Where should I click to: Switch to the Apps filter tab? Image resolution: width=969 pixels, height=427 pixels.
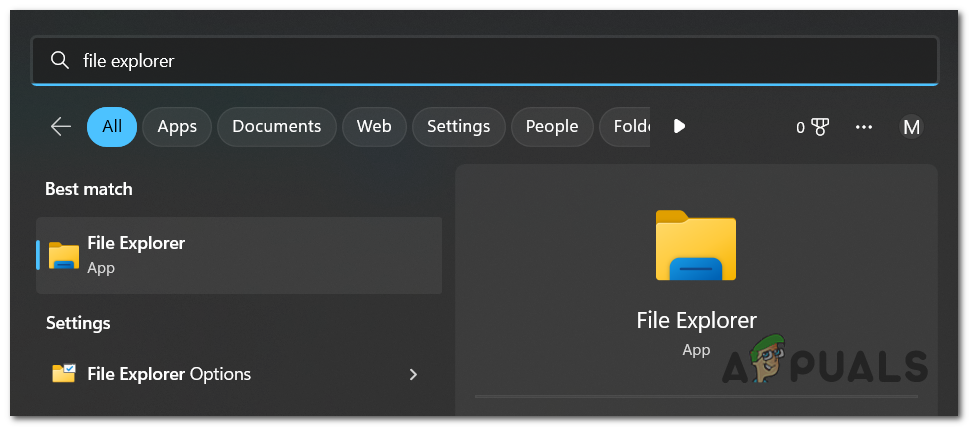pos(177,127)
